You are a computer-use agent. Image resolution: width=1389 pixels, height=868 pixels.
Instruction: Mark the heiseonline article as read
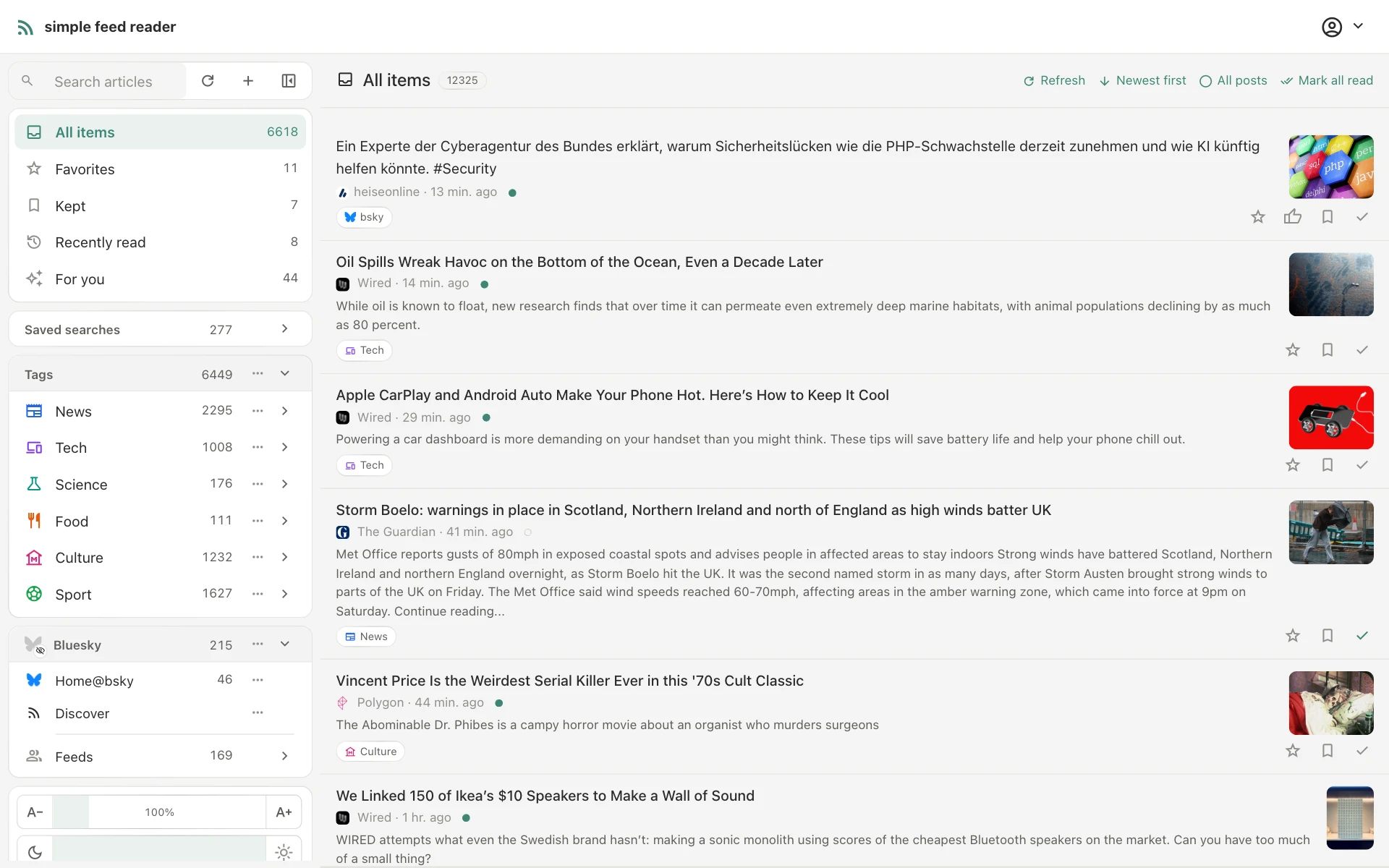tap(1362, 217)
